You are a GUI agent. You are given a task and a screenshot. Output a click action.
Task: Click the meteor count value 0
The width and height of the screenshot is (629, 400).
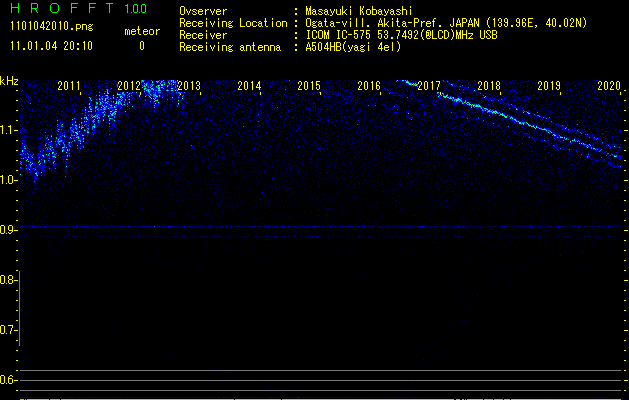[x=142, y=46]
